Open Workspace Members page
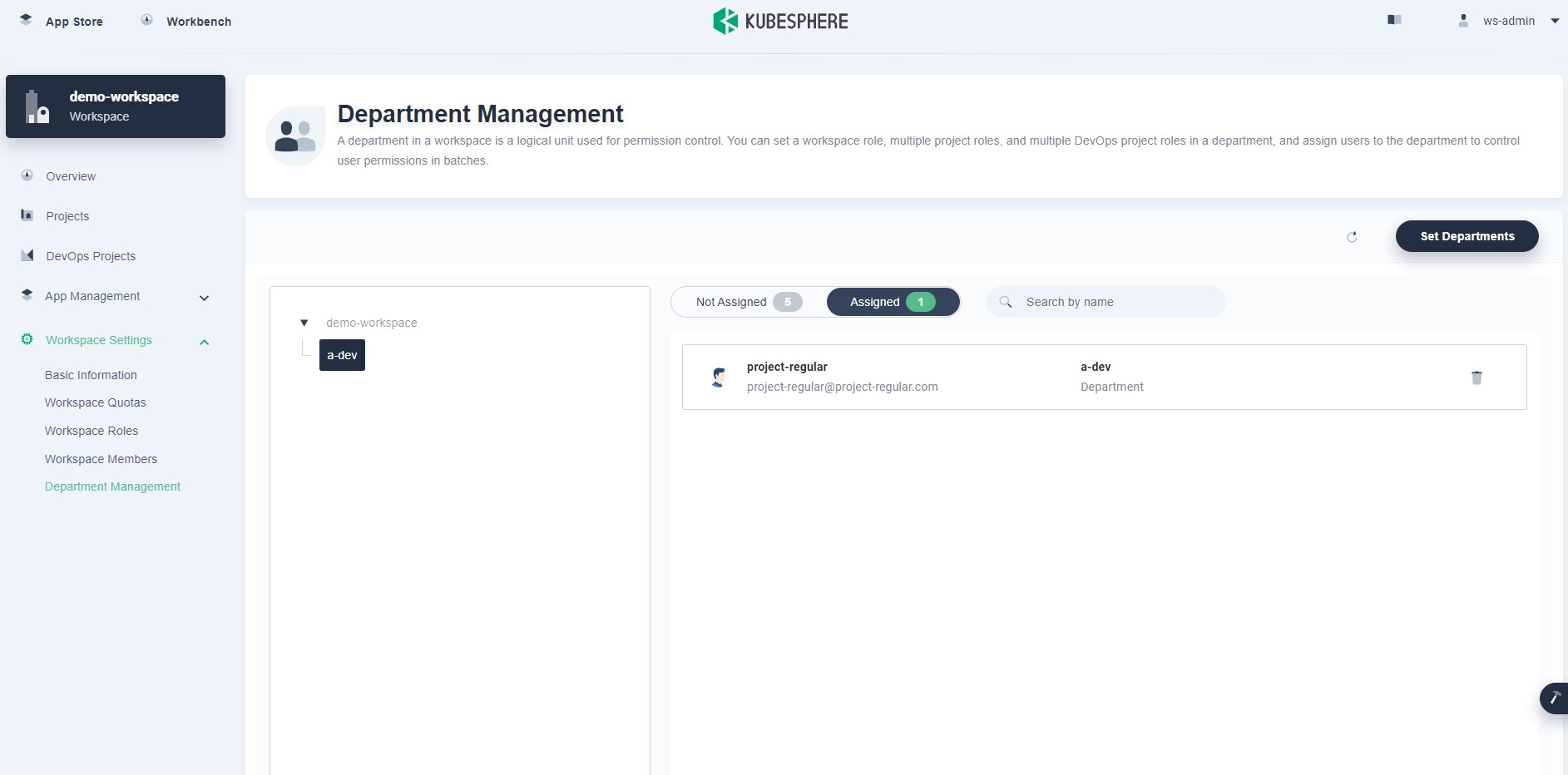 coord(101,459)
